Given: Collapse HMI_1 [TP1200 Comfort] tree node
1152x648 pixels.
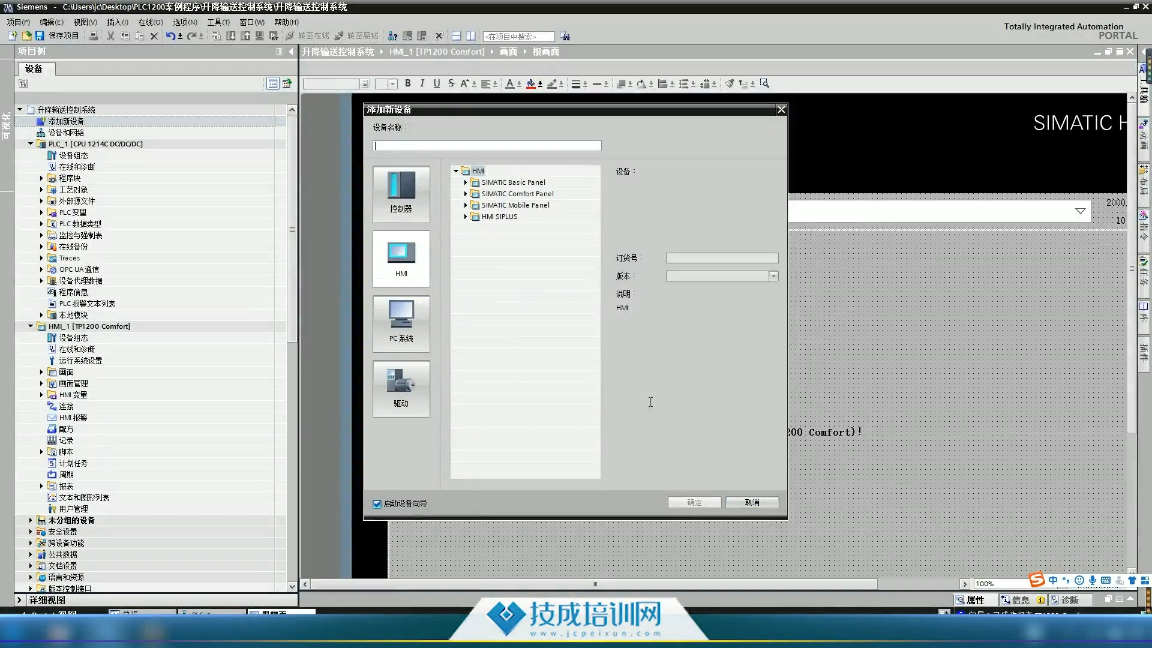Looking at the screenshot, I should point(31,326).
